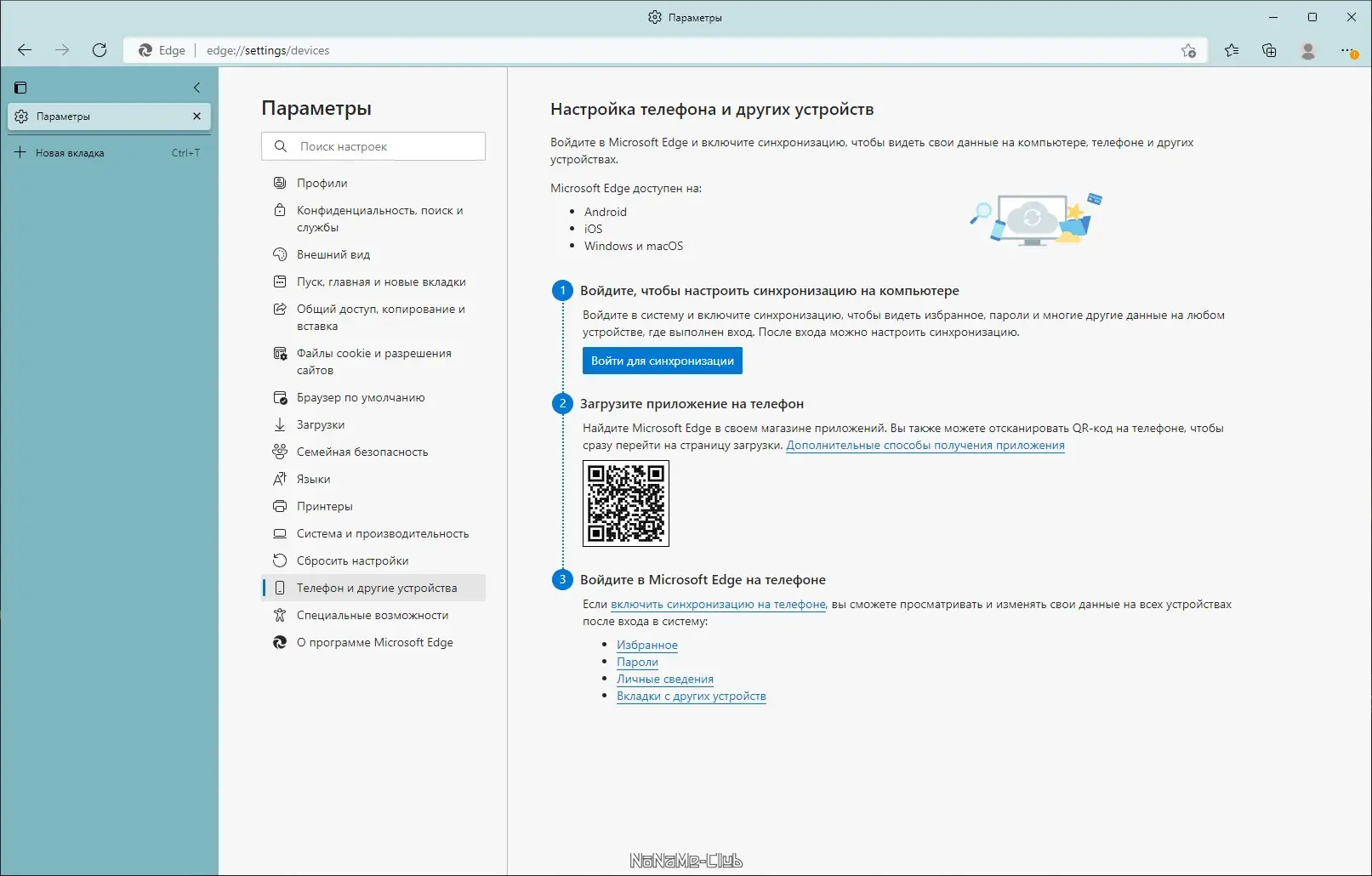Click the address bar URL edge://settings/devices

click(x=268, y=50)
